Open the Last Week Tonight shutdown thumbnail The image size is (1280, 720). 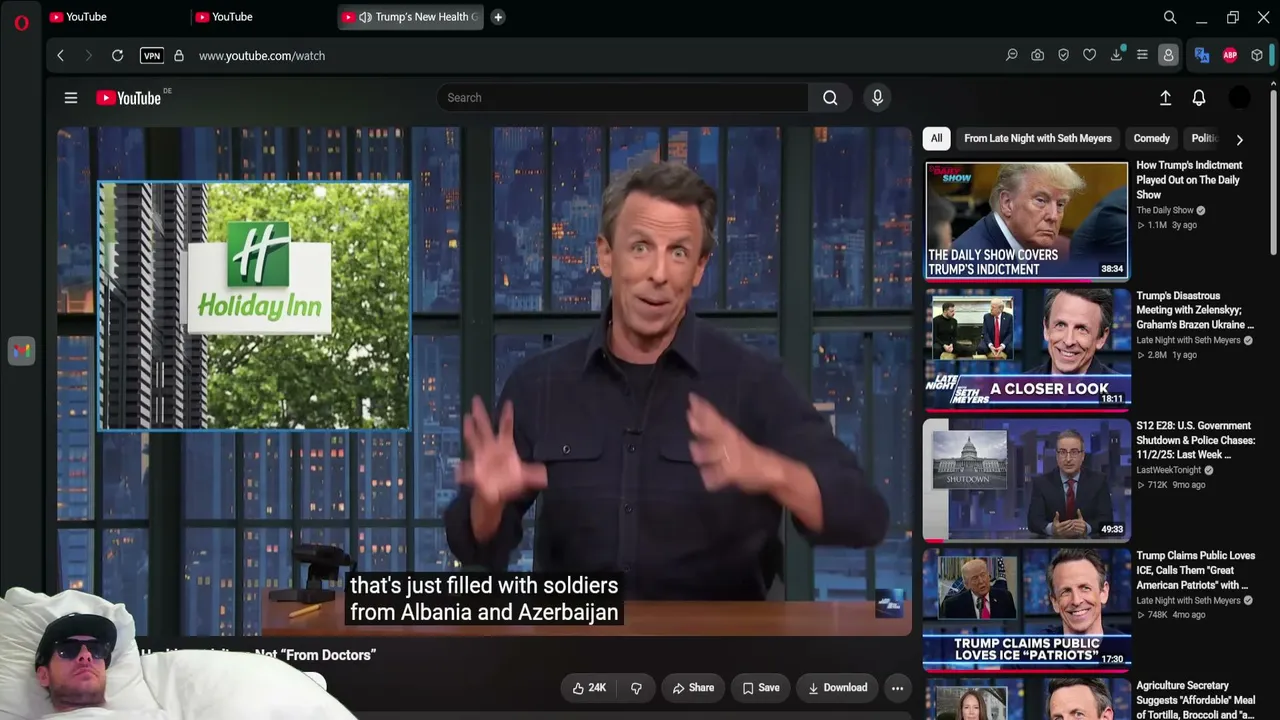(x=1027, y=480)
